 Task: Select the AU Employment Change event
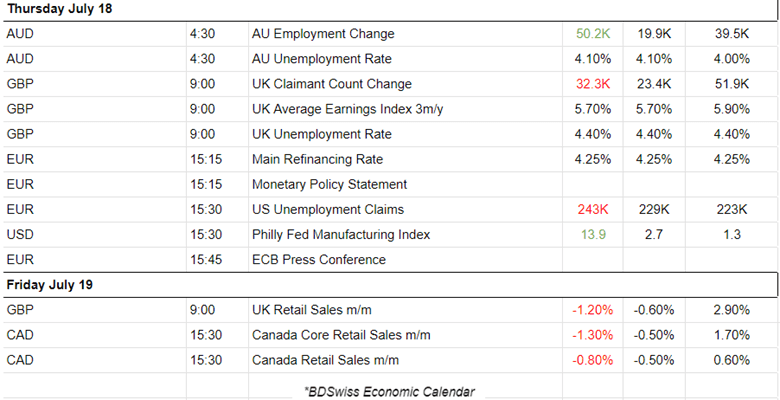pyautogui.click(x=323, y=34)
